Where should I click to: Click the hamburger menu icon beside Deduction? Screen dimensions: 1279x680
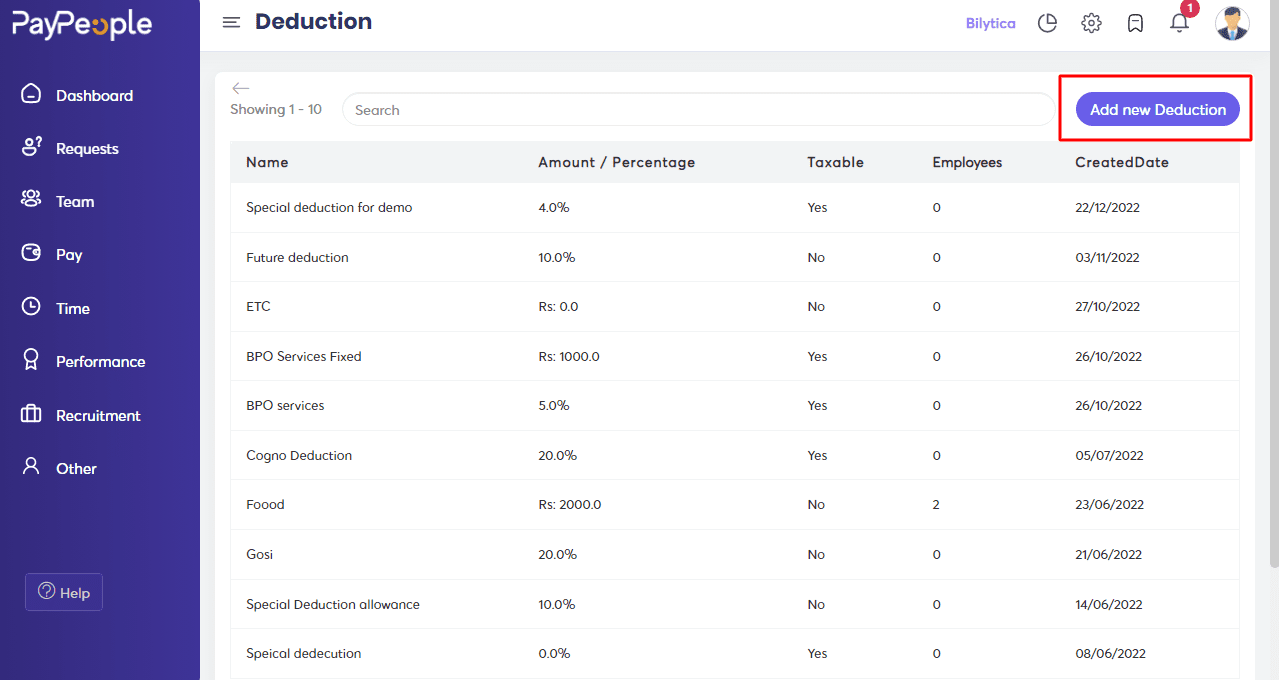click(231, 23)
